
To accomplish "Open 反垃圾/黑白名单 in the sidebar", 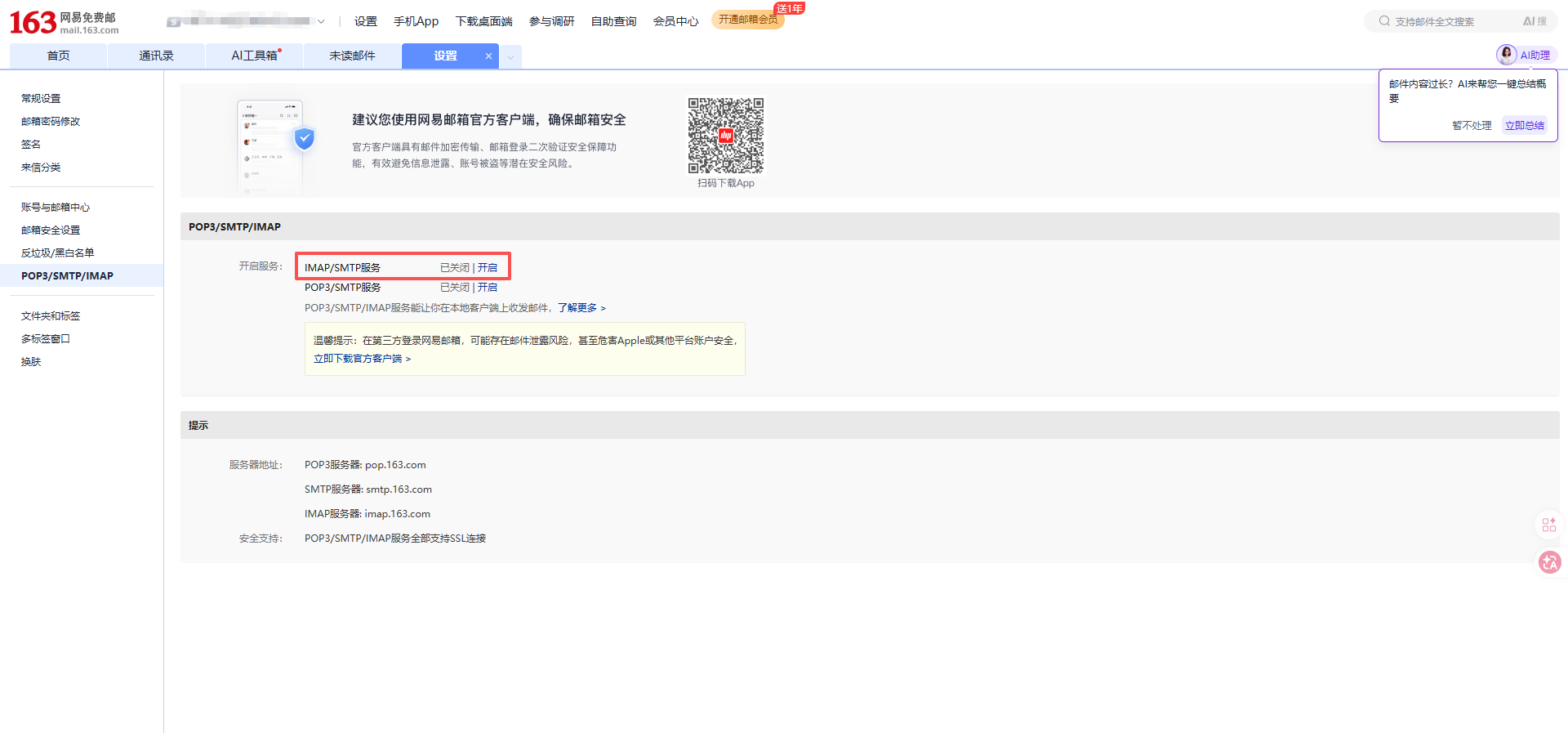I will click(x=58, y=253).
